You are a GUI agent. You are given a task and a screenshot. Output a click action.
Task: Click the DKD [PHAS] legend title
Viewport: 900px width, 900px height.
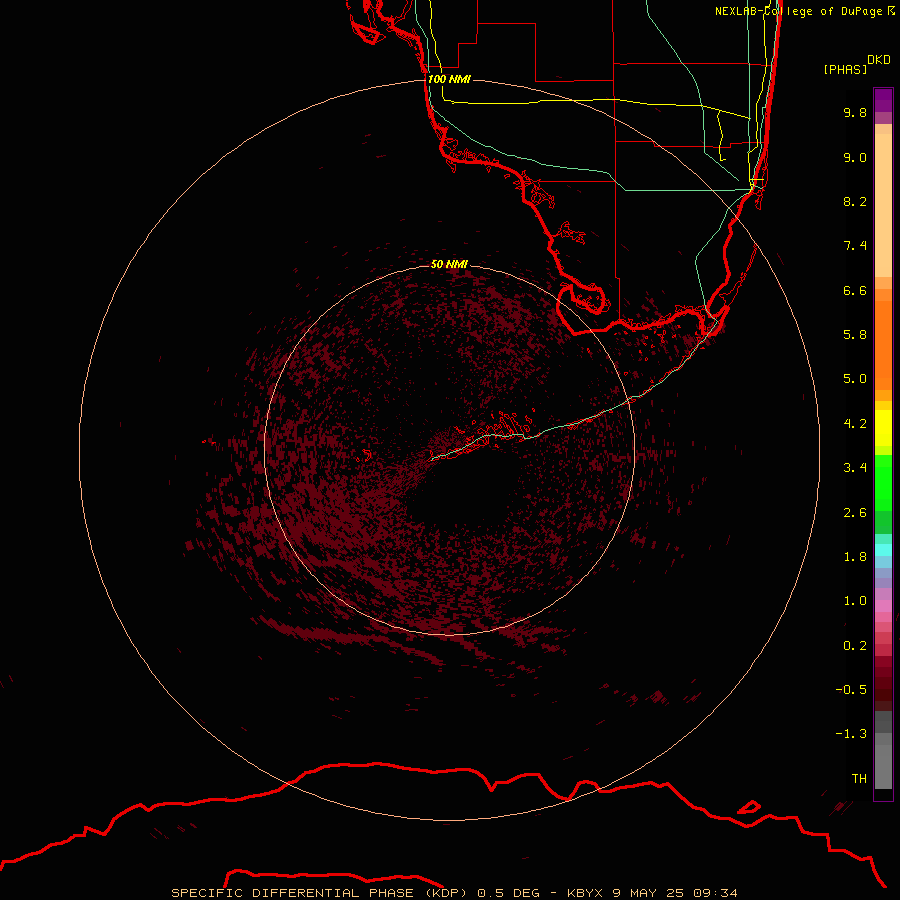coord(856,65)
